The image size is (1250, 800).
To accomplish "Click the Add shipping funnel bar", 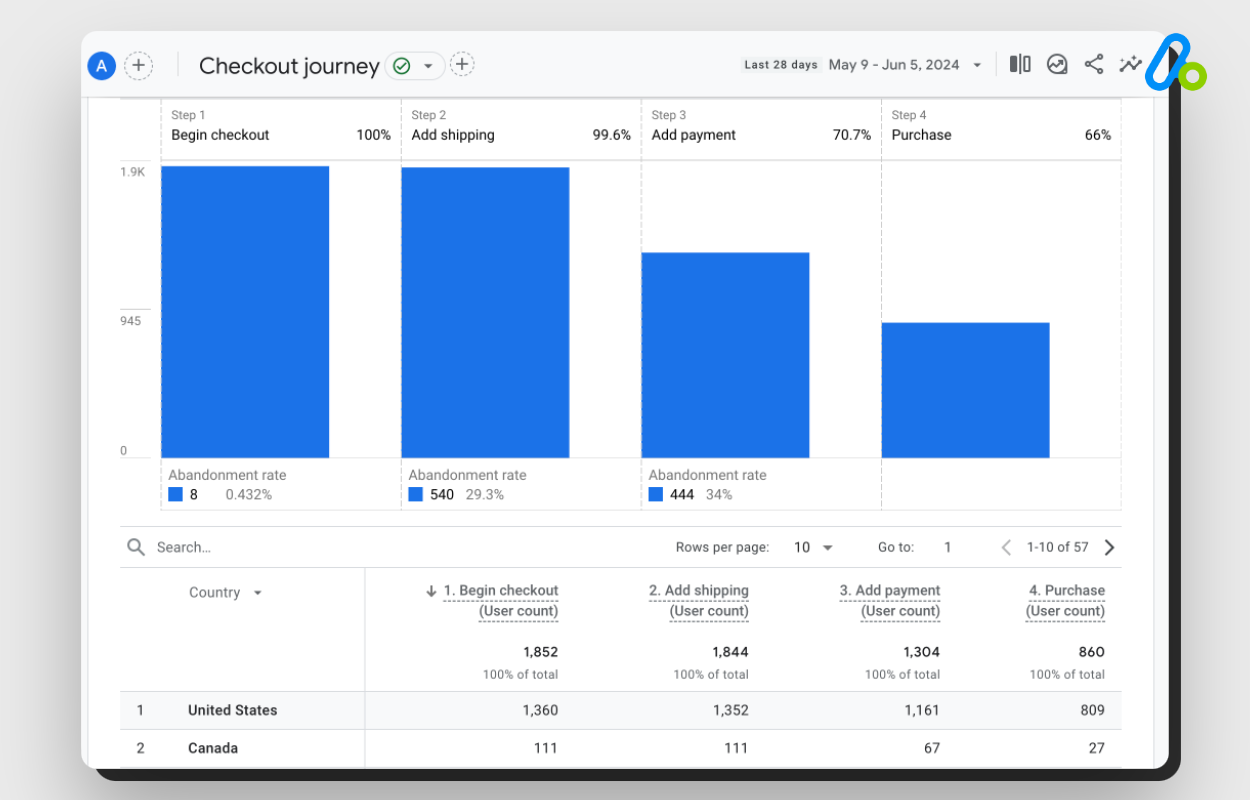I will click(x=485, y=312).
